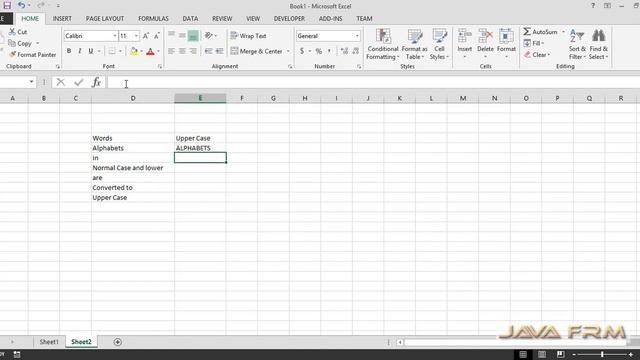Open Format as Table gallery
This screenshot has width=640, height=360.
tap(414, 44)
